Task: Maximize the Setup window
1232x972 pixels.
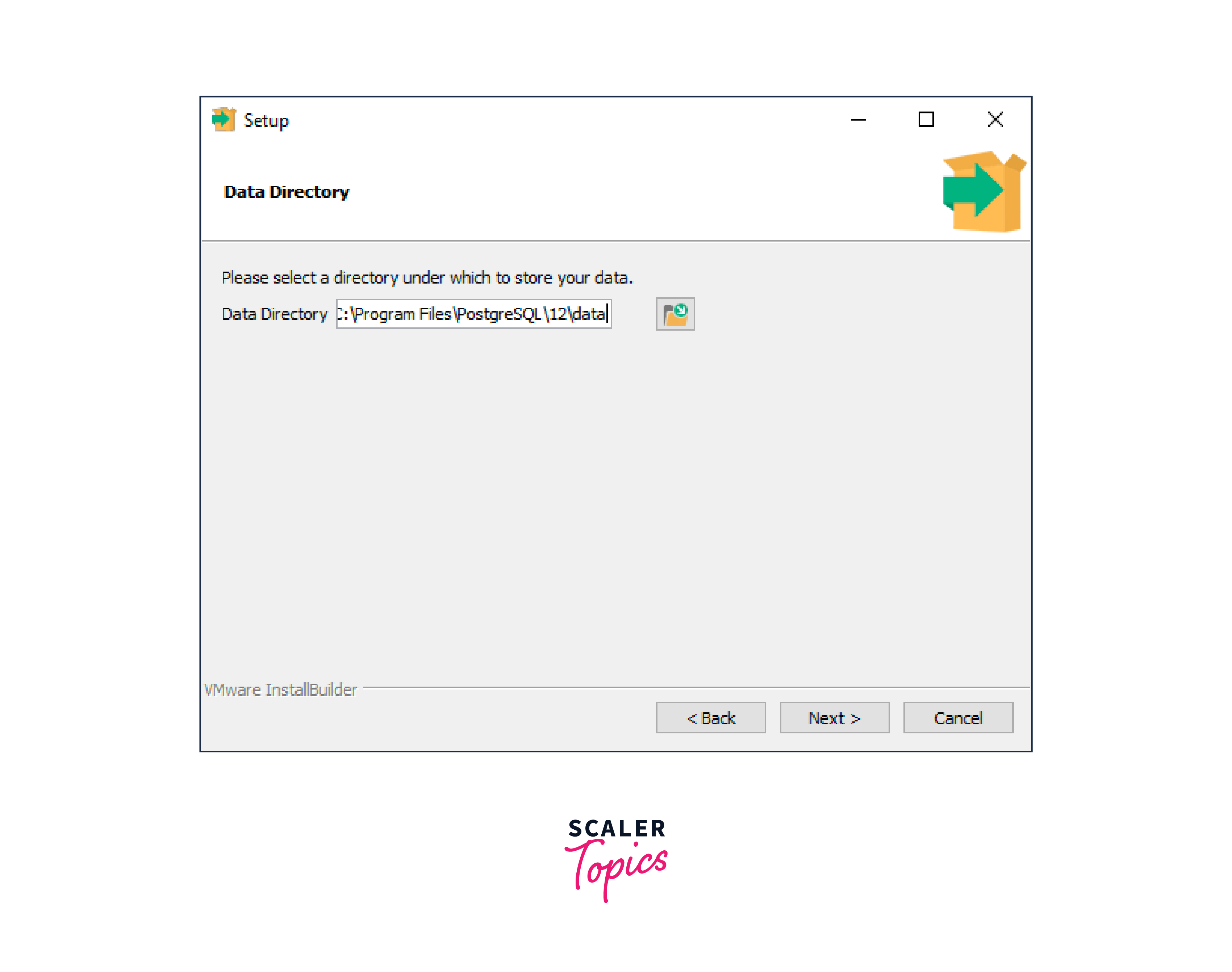Action: [926, 120]
